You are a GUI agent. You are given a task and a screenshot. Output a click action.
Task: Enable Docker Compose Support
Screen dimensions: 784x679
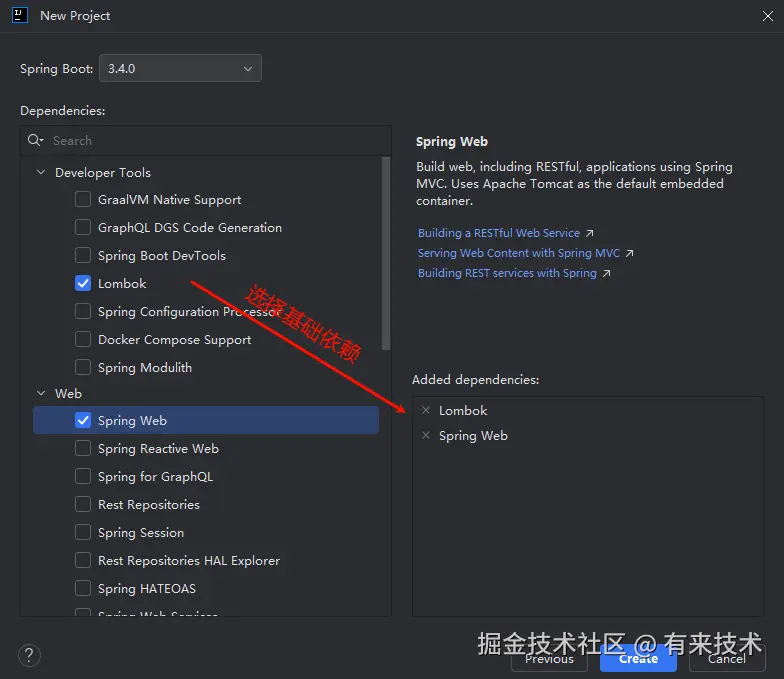tap(83, 339)
